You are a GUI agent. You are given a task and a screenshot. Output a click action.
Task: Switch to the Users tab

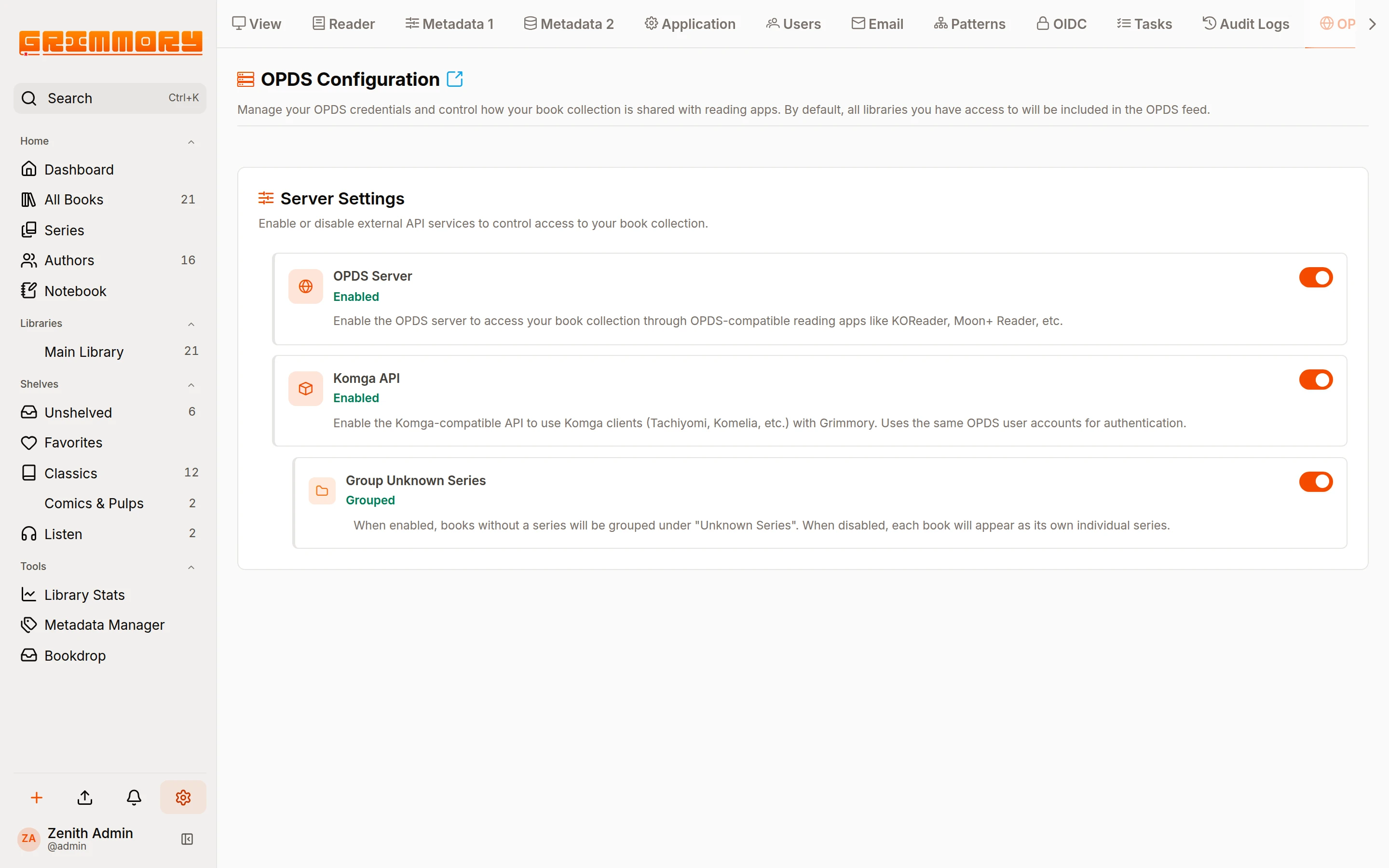[x=794, y=24]
